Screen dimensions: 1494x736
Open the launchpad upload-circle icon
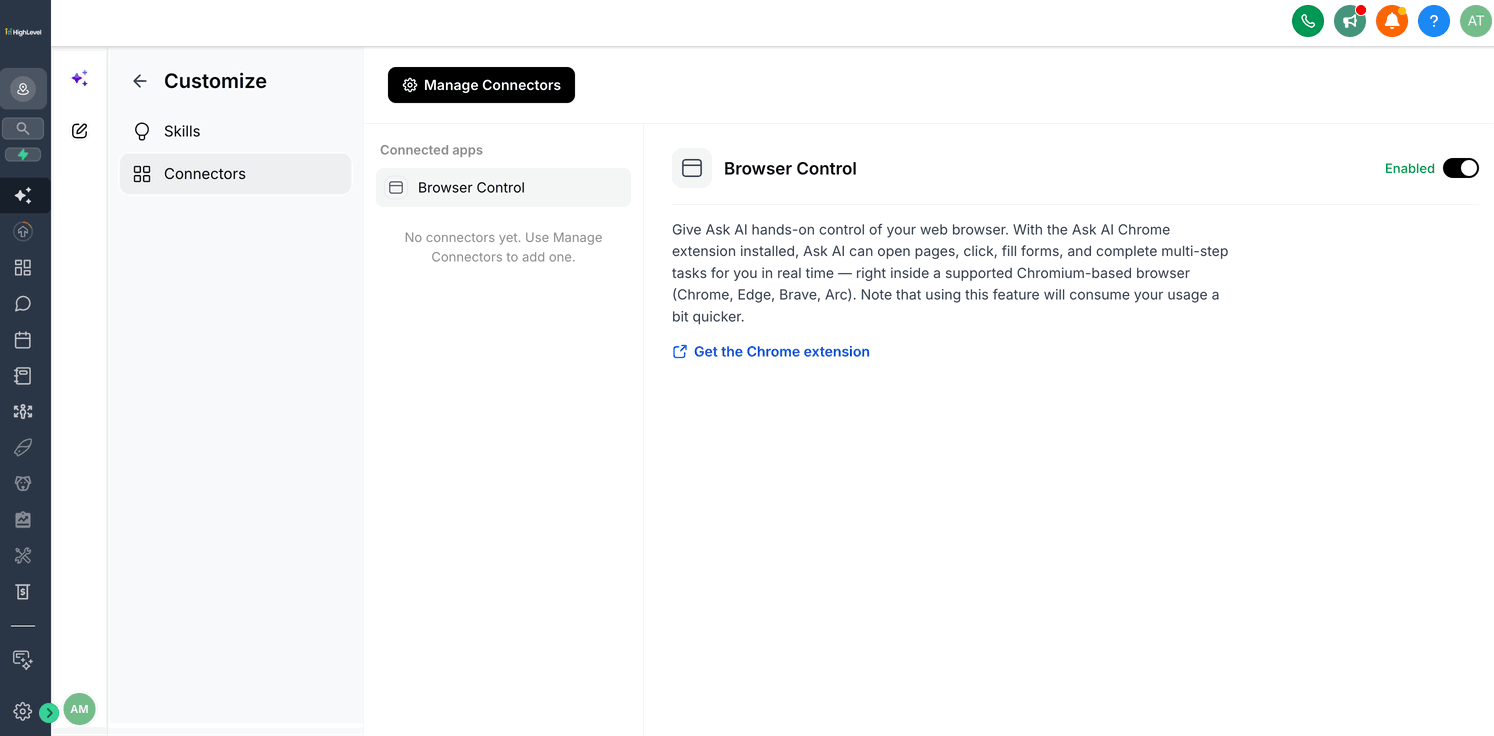coord(23,232)
